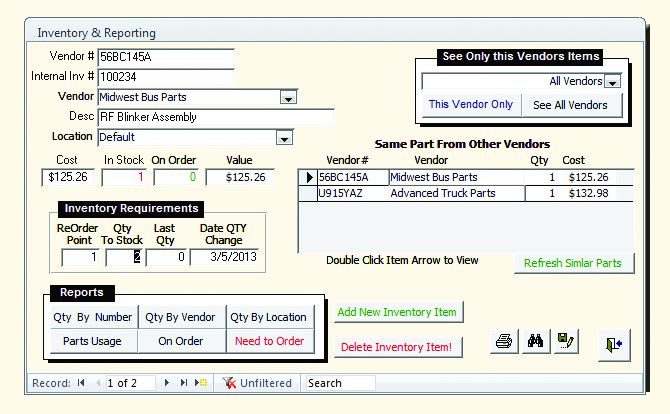
Task: Click the Qty To Stock field
Action: coord(123,257)
